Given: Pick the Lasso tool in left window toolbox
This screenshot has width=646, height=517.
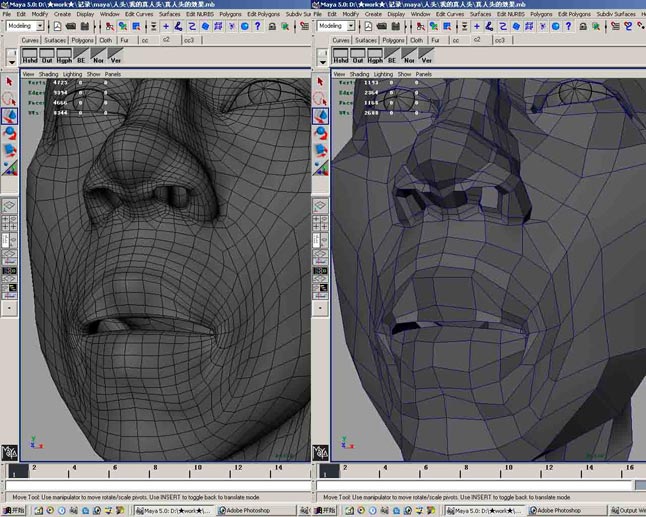Looking at the screenshot, I should tap(9, 99).
